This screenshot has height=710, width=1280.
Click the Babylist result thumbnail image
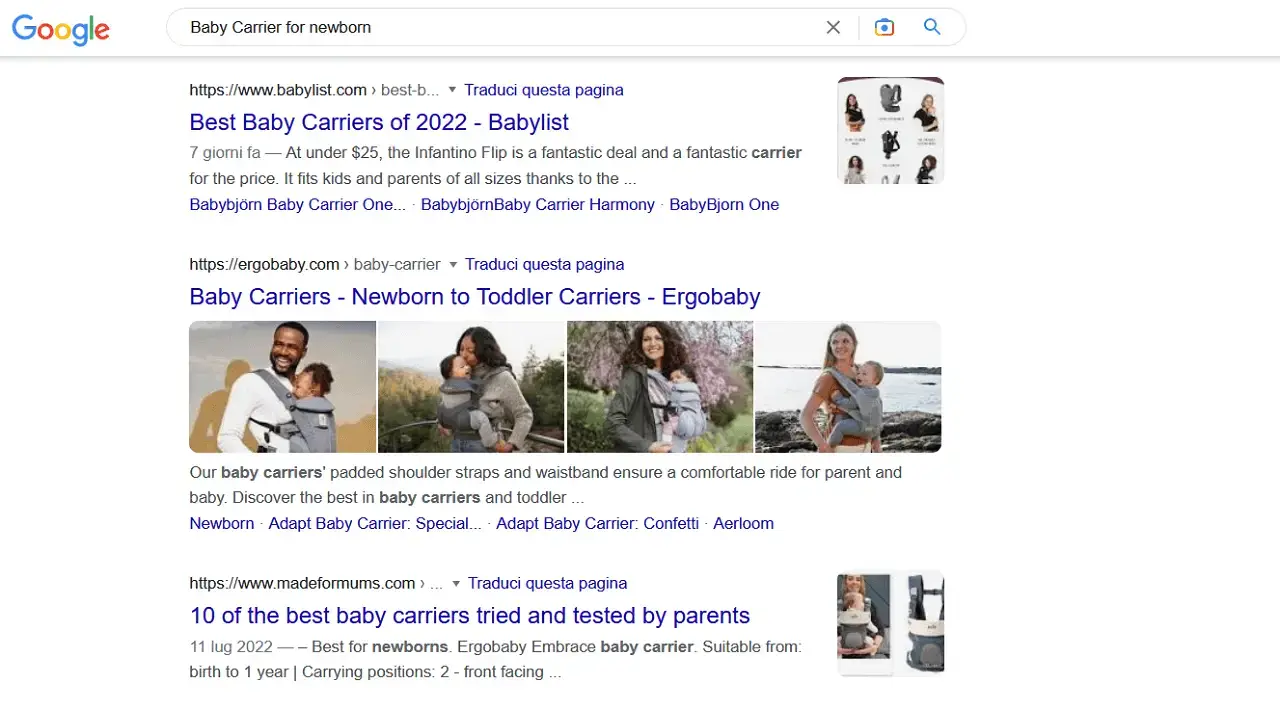(891, 130)
